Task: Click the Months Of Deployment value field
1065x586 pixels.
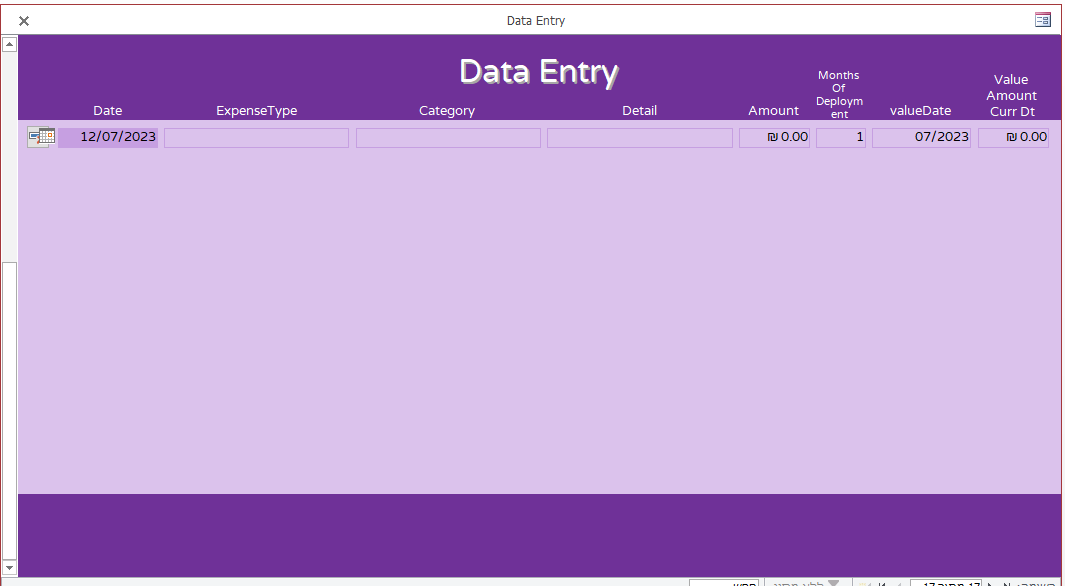Action: pyautogui.click(x=840, y=138)
